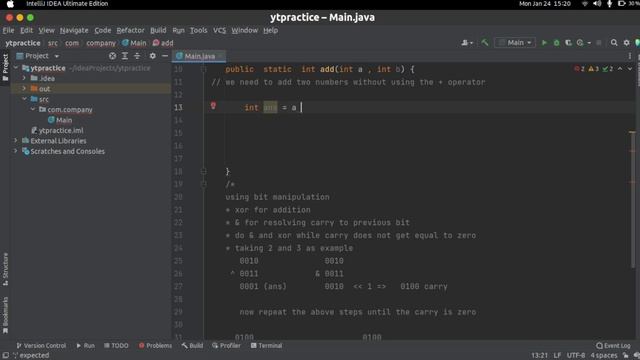
Task: Open the Bookmarks side tool window
Action: [x=5, y=315]
